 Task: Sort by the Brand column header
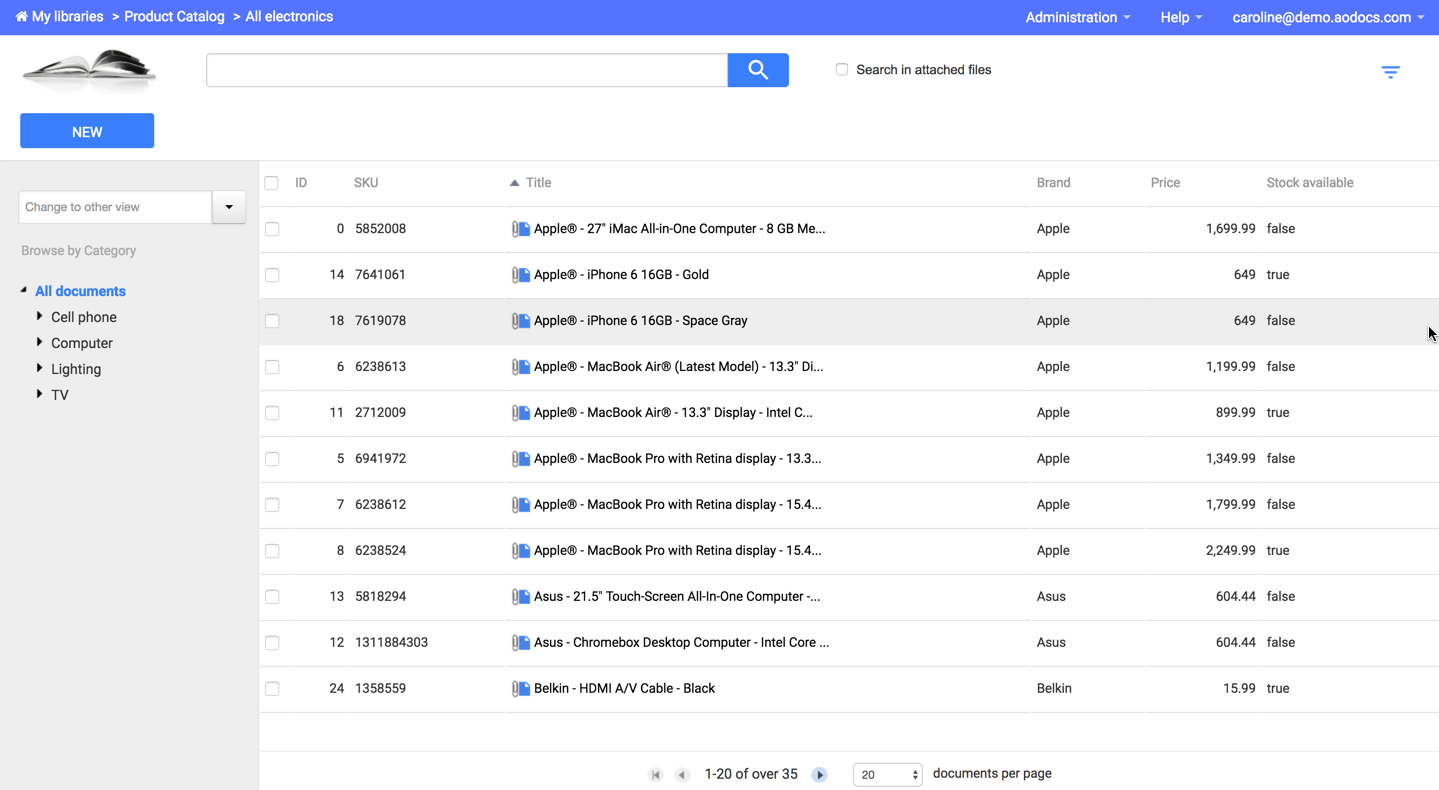(x=1053, y=183)
